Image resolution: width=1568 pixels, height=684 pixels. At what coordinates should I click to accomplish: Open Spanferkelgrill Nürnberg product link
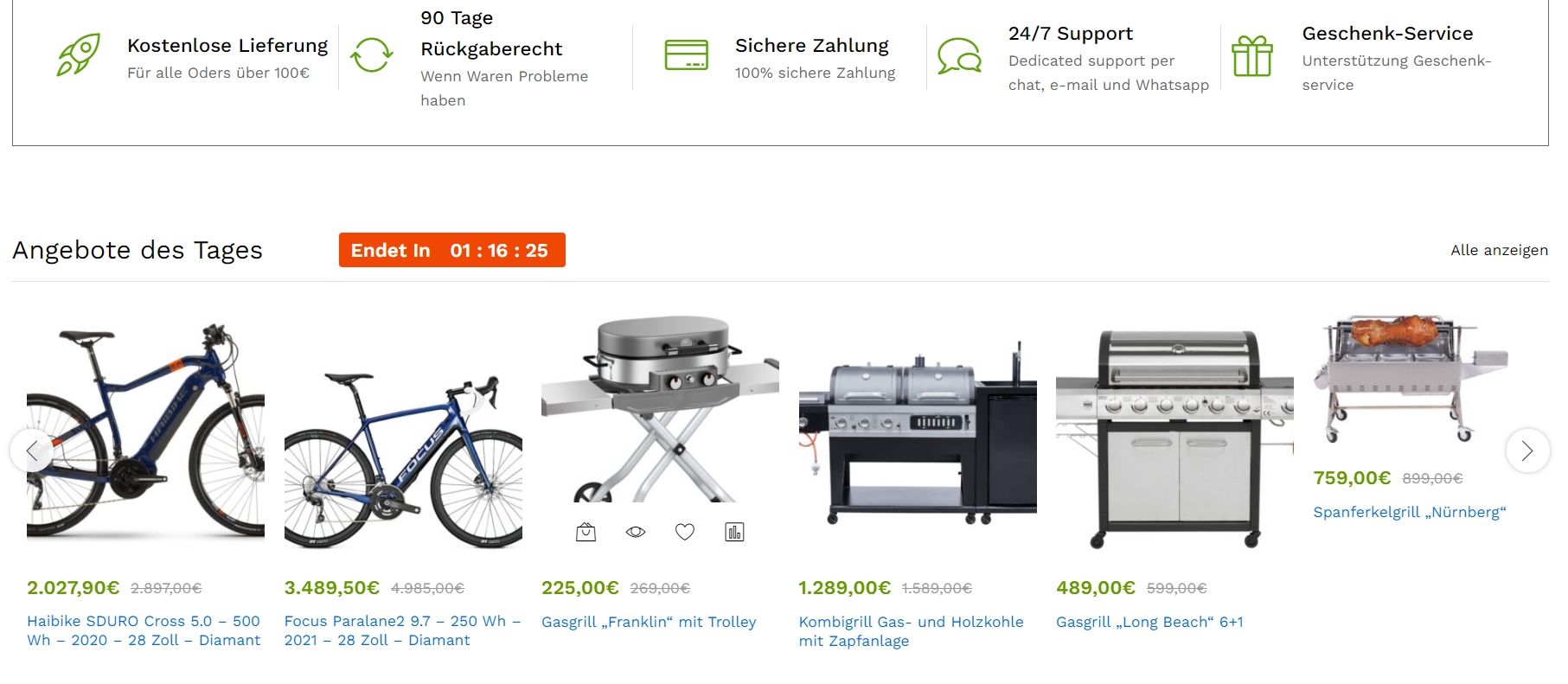coord(1410,512)
